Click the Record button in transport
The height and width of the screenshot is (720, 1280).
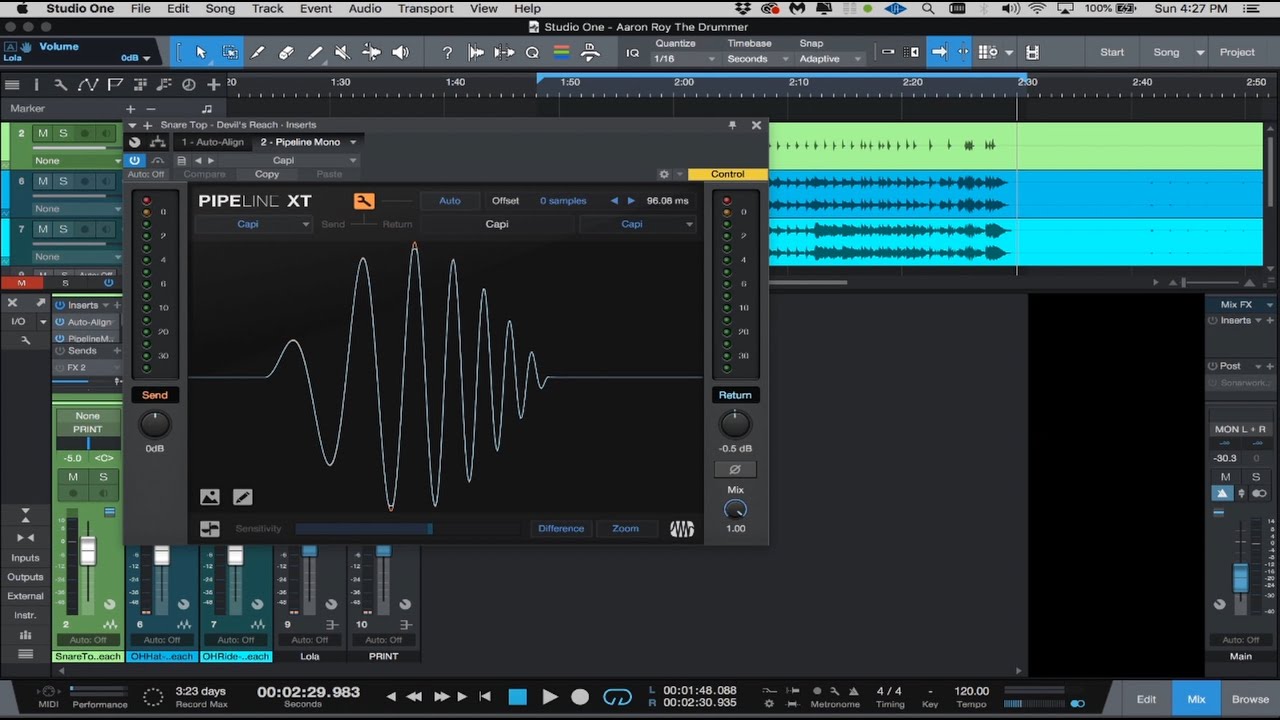click(x=580, y=697)
